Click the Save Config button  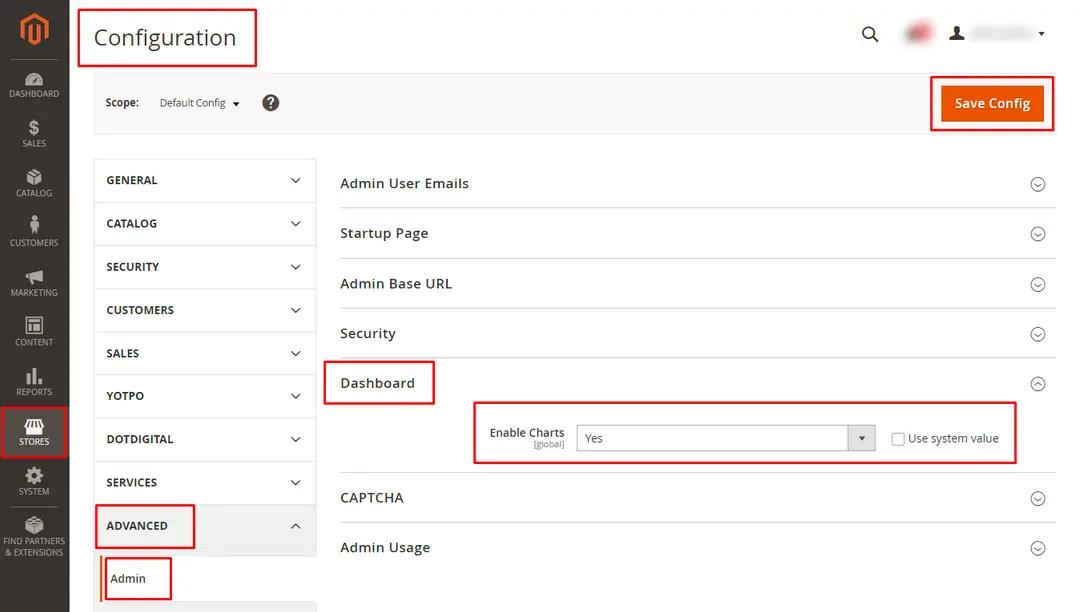pyautogui.click(x=991, y=103)
